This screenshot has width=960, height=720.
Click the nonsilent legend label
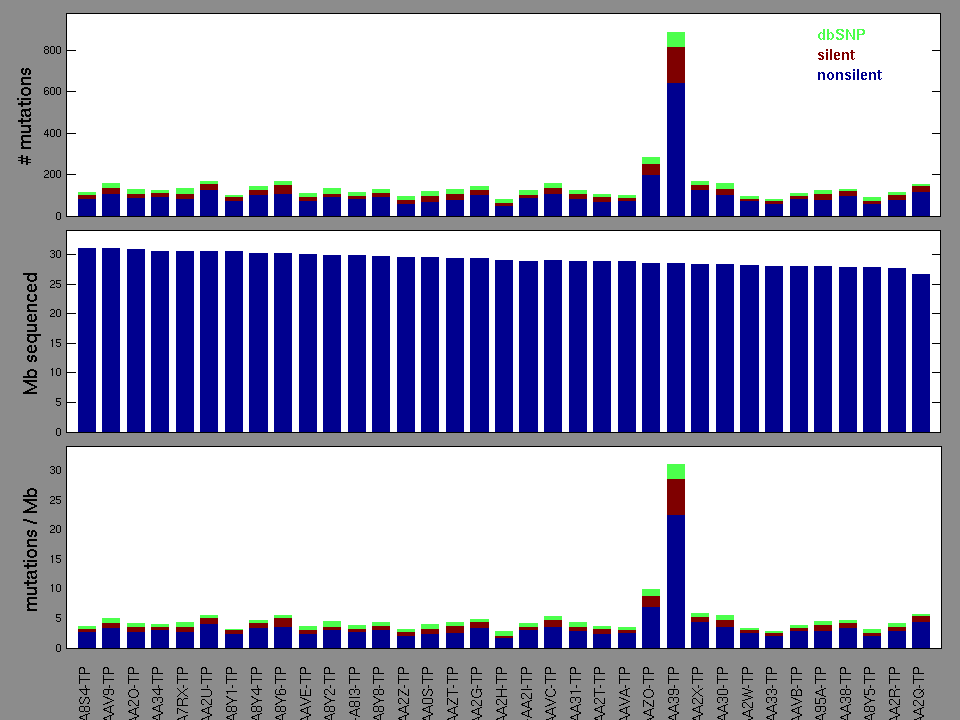click(x=849, y=75)
